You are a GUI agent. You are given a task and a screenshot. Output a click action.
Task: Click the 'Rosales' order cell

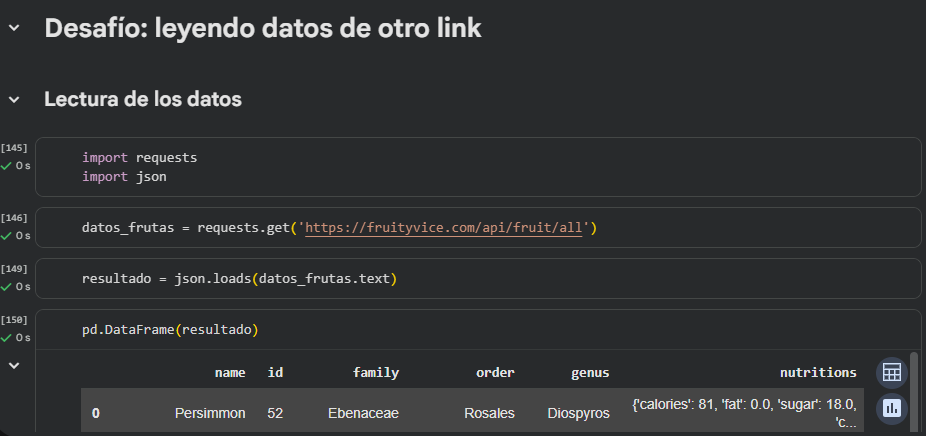pos(489,413)
